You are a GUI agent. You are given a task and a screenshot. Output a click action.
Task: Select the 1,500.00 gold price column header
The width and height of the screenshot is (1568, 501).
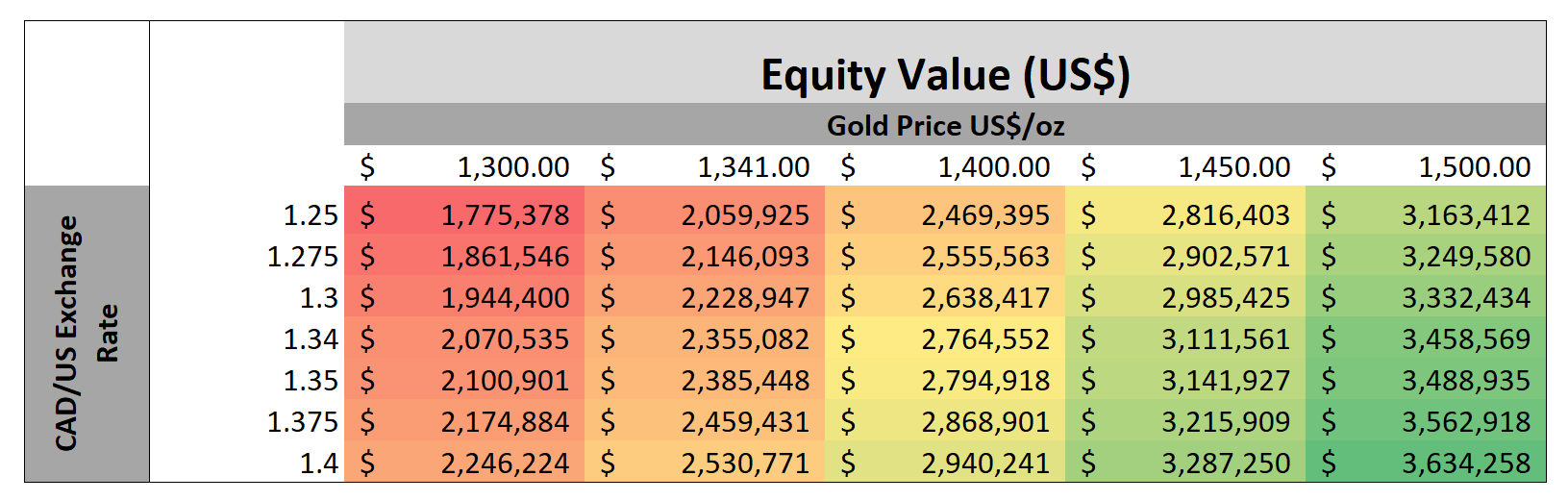pos(1474,167)
